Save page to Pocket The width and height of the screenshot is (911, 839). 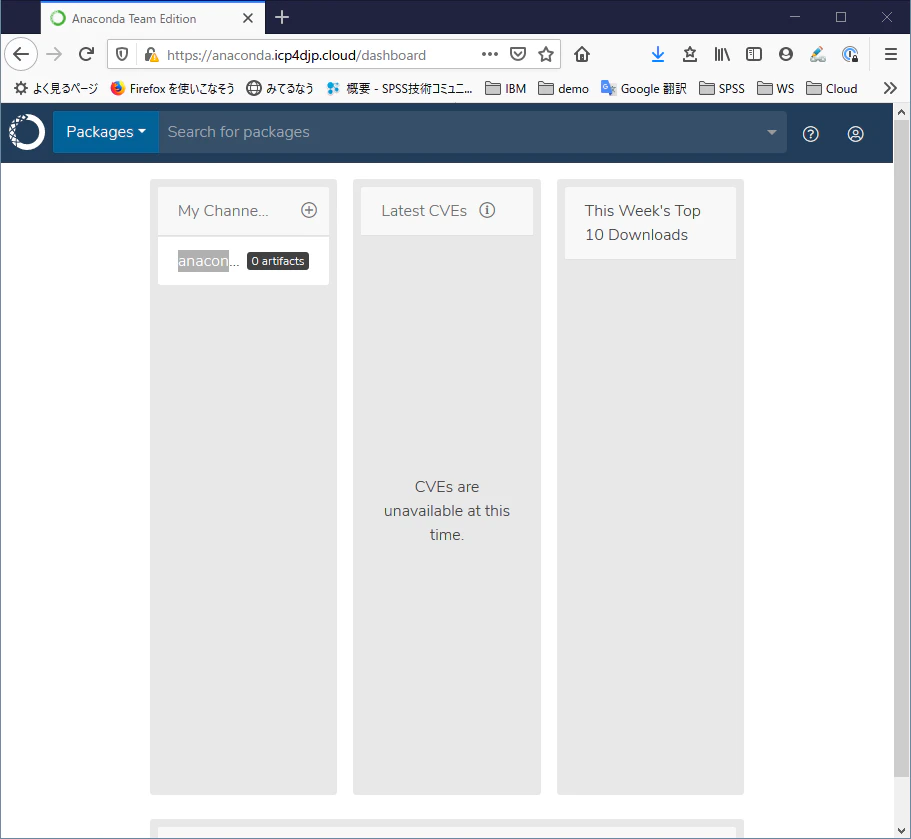click(x=518, y=54)
